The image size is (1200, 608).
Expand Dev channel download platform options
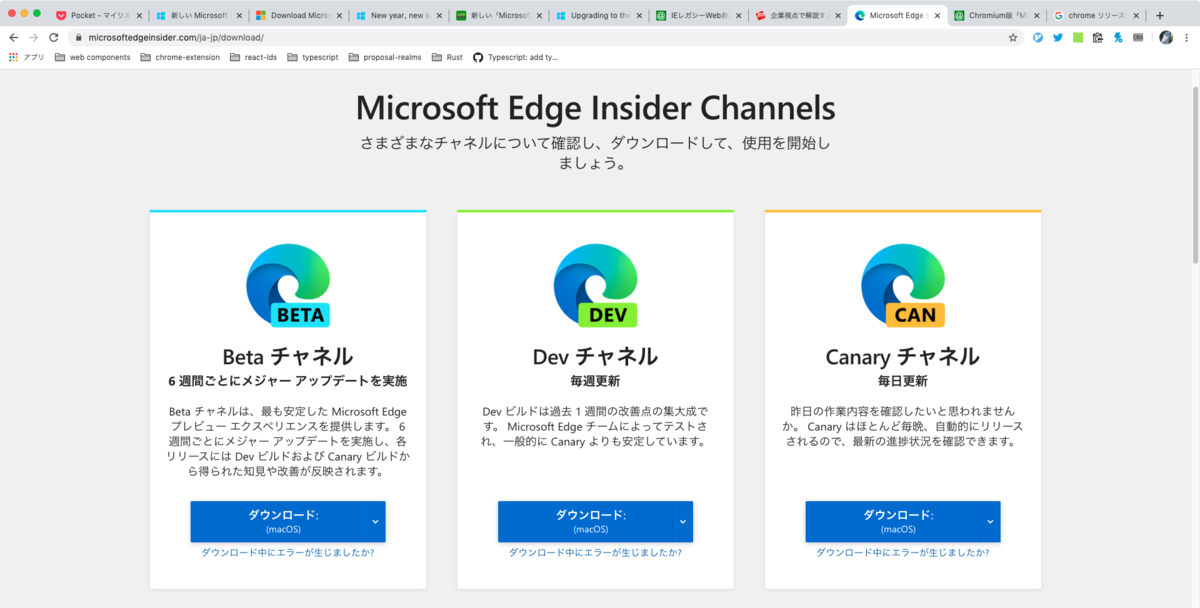tap(683, 521)
